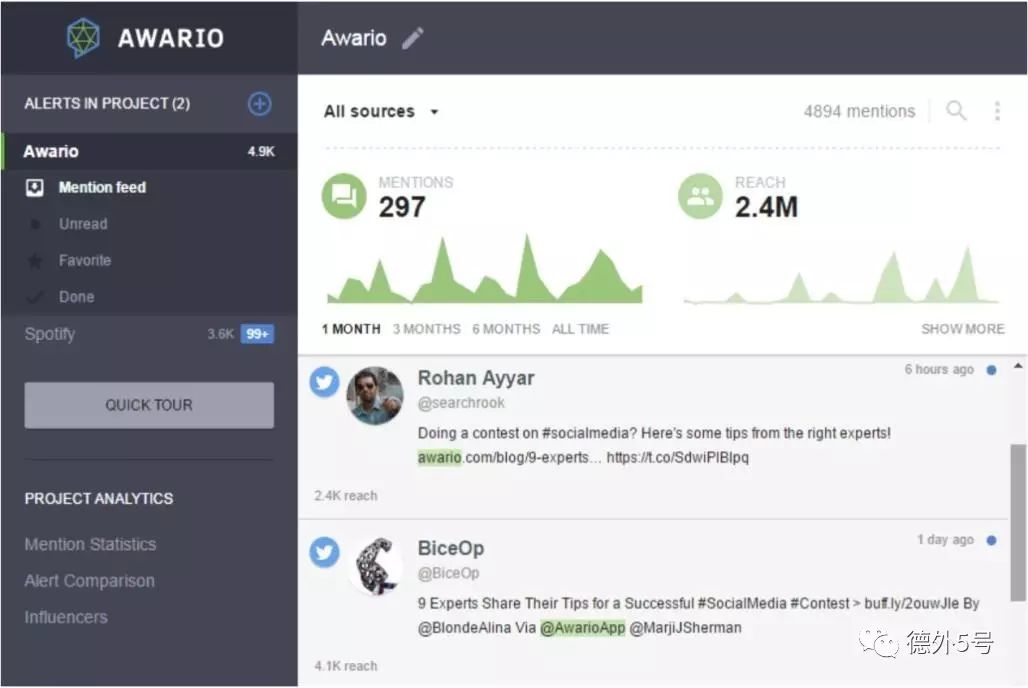Click the green Mentions chat bubble icon

344,195
